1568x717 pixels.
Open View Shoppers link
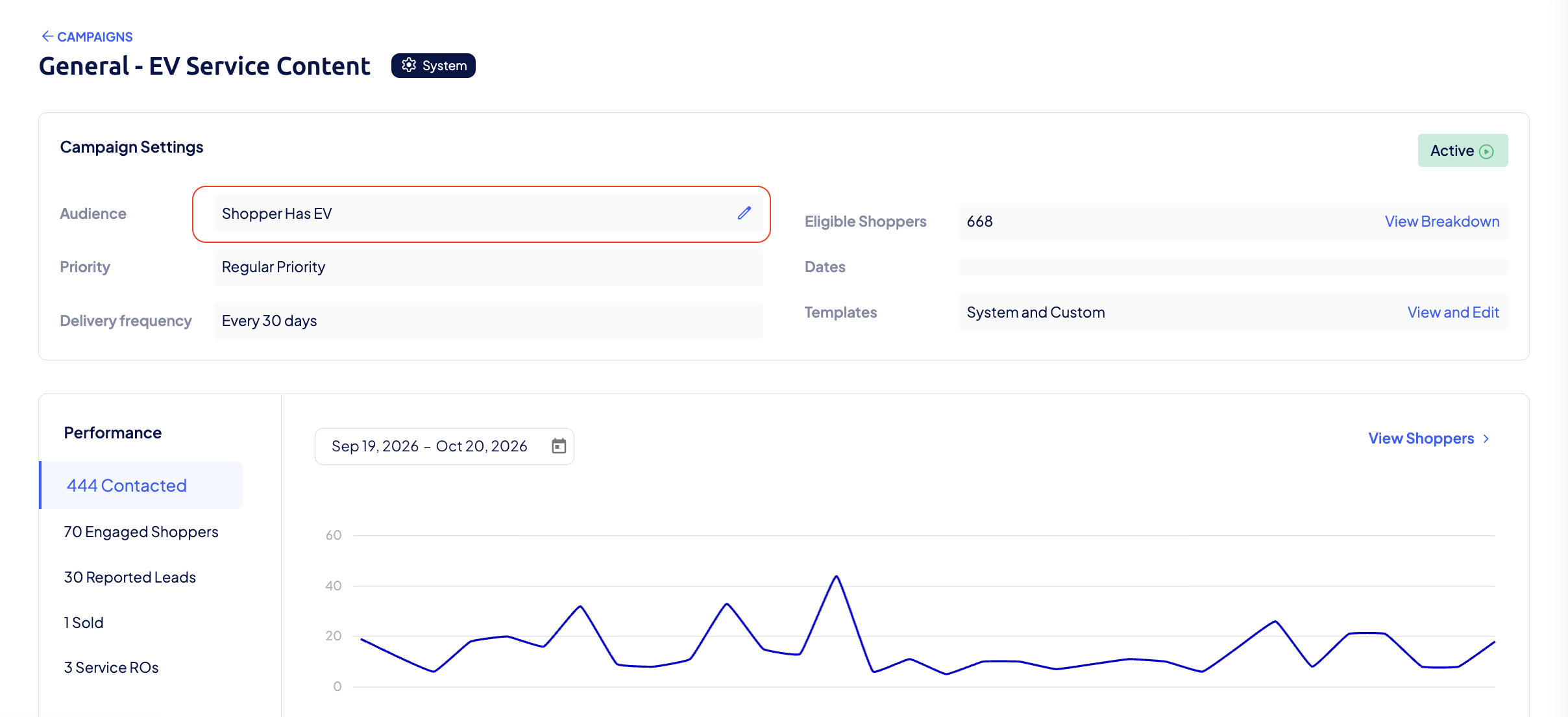[1421, 438]
